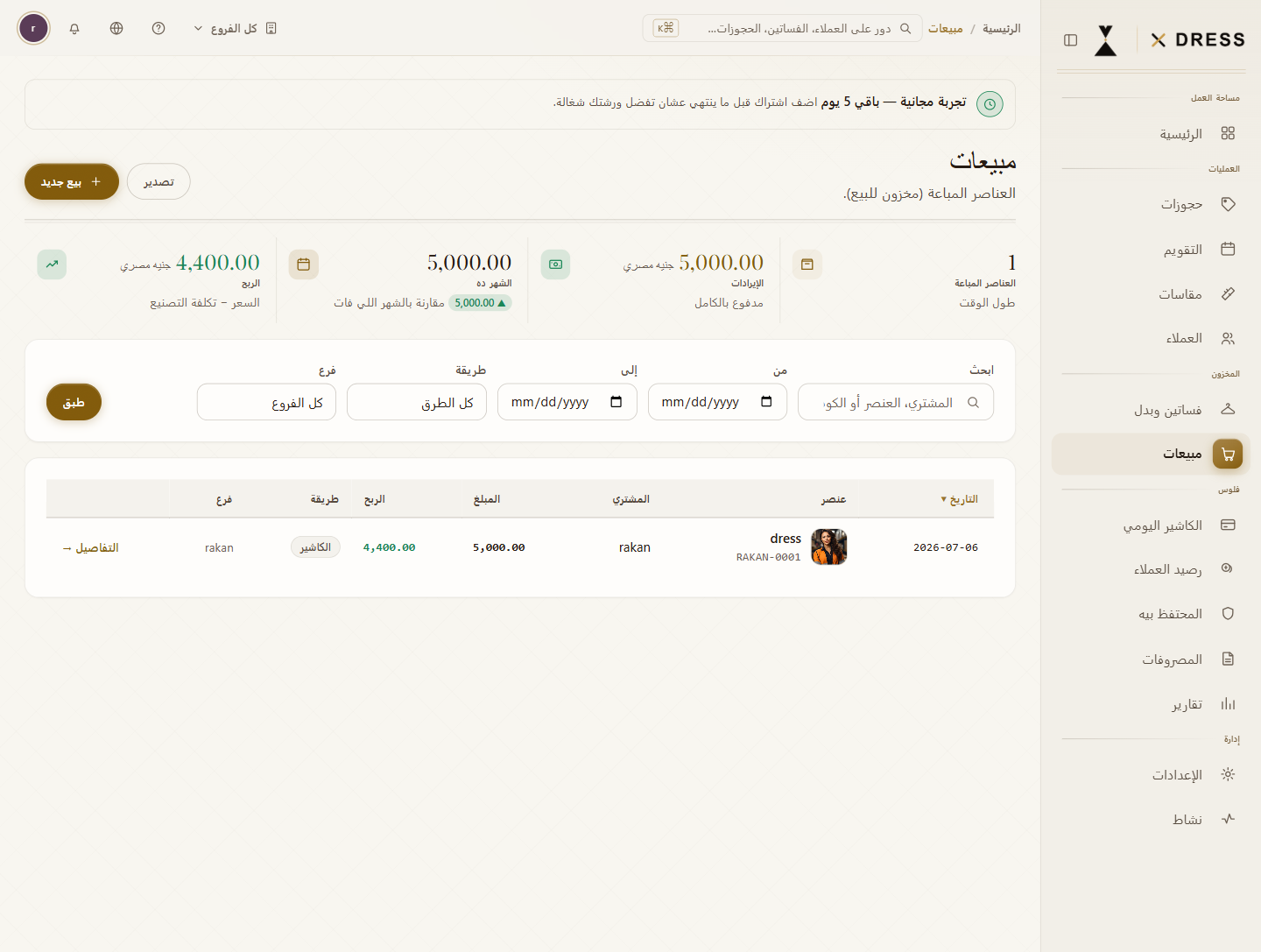
Task: Open the 'التفاصيل' link for the dress sale
Action: 90,547
